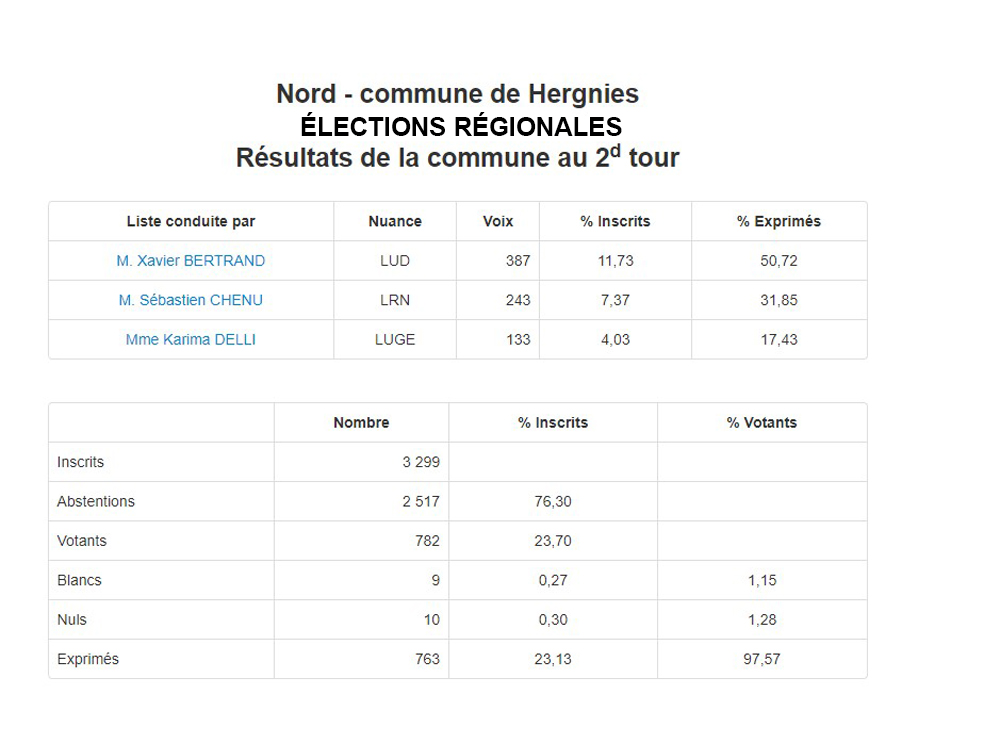The image size is (1000, 750).
Task: Click the % Votants column header
Action: pyautogui.click(x=762, y=423)
